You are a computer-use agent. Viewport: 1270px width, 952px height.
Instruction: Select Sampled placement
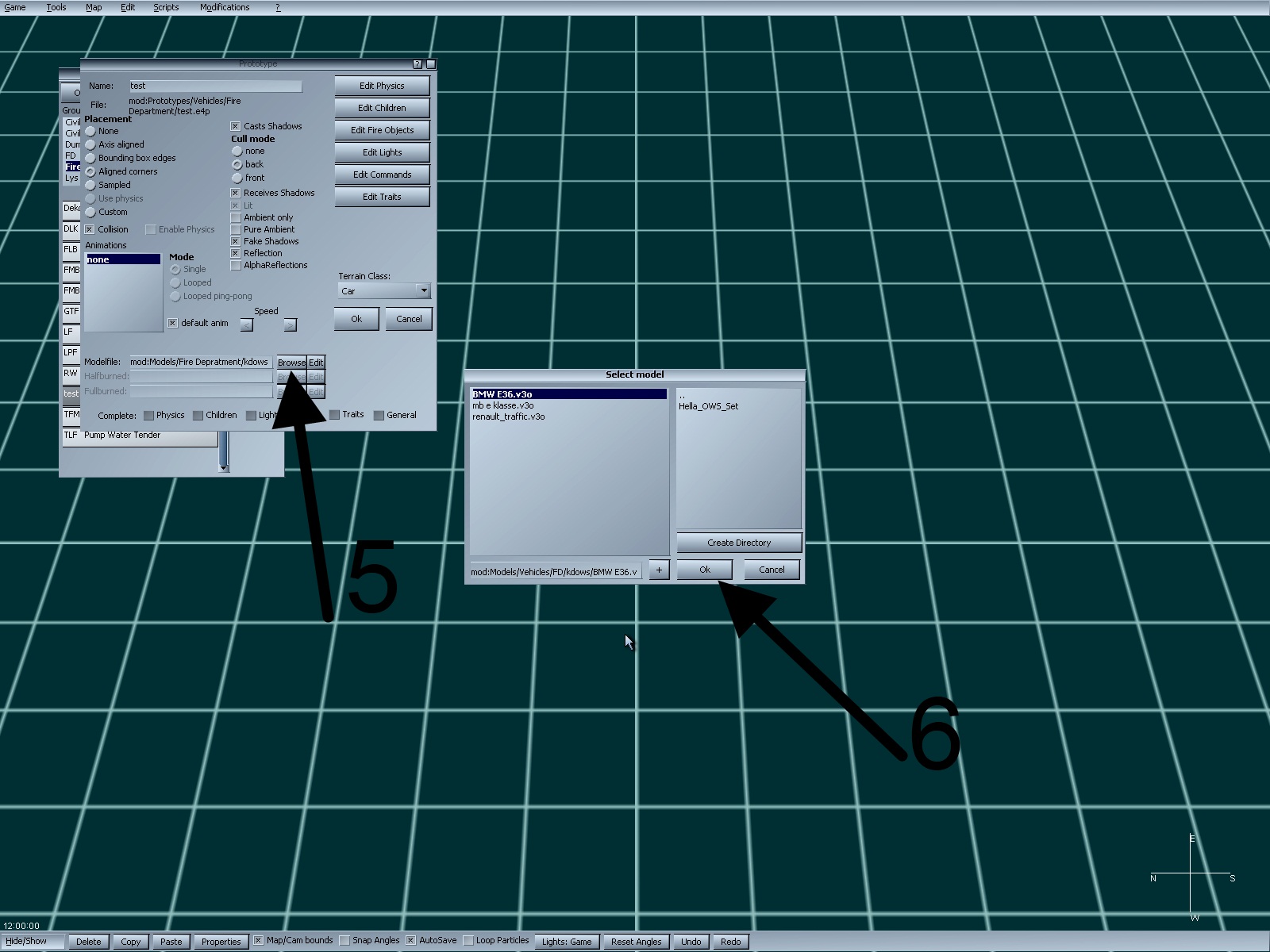(x=90, y=186)
